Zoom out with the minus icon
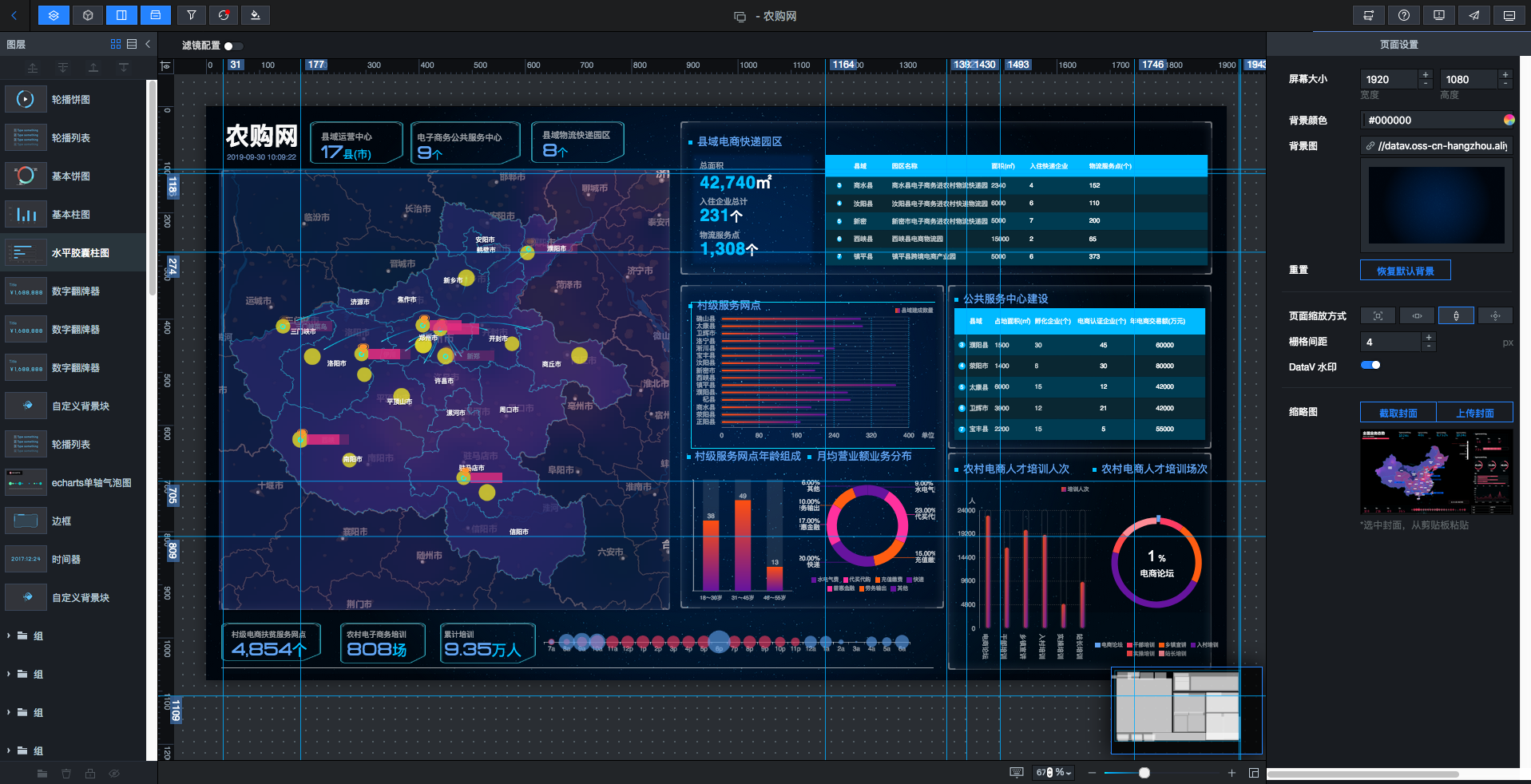 [1092, 773]
